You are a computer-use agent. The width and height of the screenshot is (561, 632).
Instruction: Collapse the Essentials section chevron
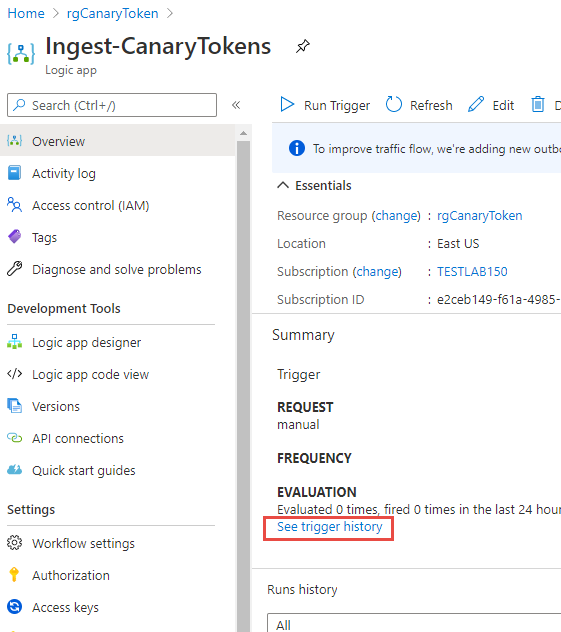283,185
